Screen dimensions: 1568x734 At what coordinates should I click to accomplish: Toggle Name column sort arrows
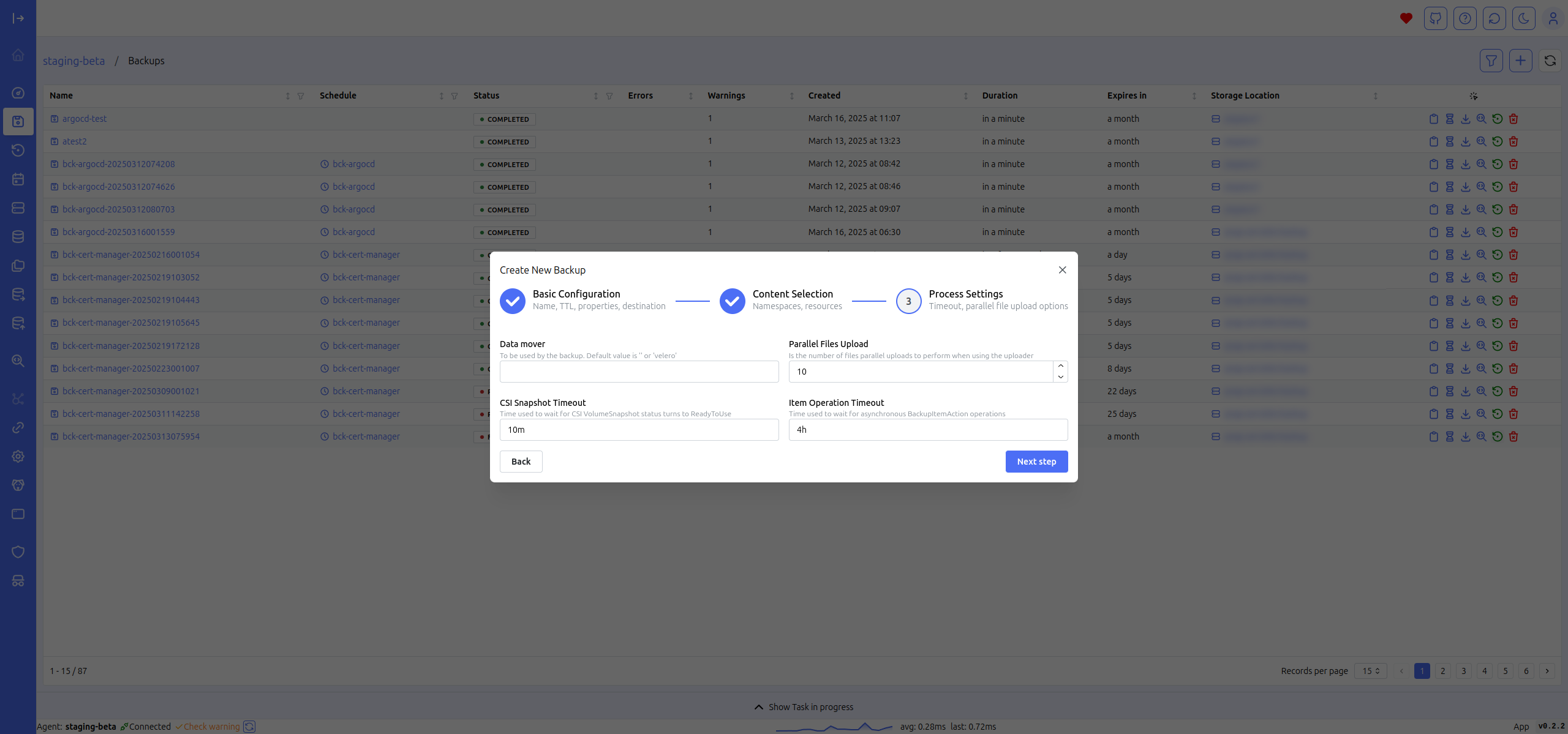click(287, 96)
